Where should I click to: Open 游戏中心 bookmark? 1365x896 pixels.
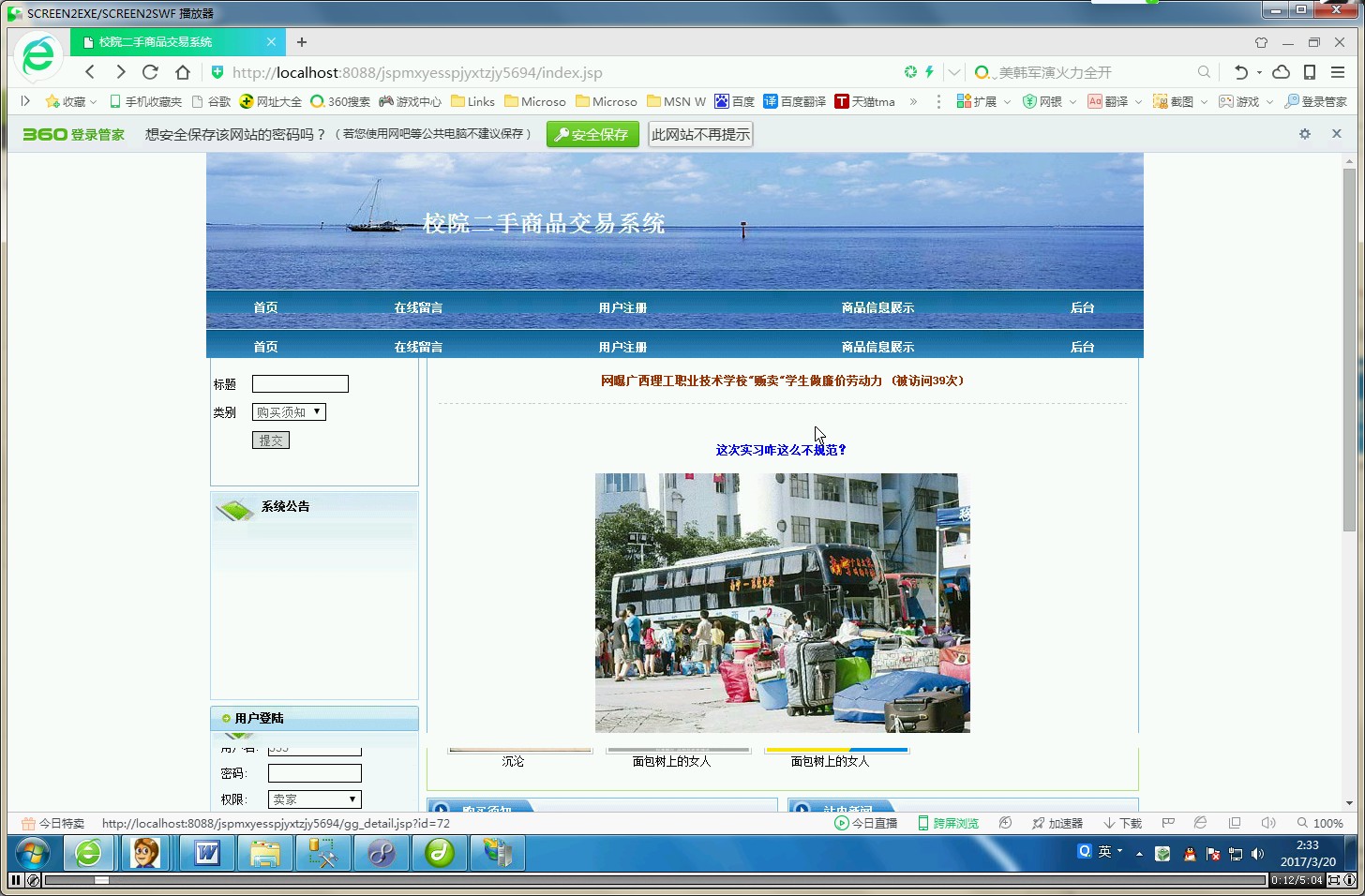click(410, 101)
